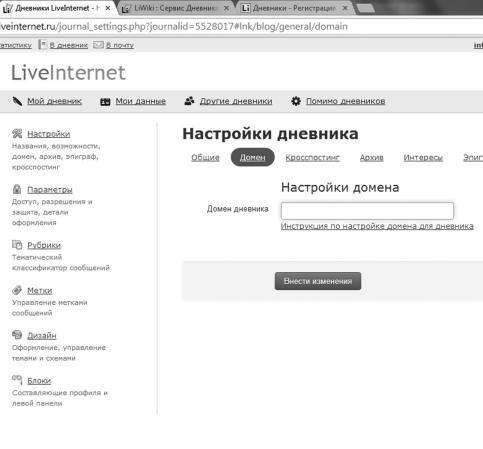The width and height of the screenshot is (483, 449).
Task: Click the Параметры sidebar link
Action: point(50,189)
